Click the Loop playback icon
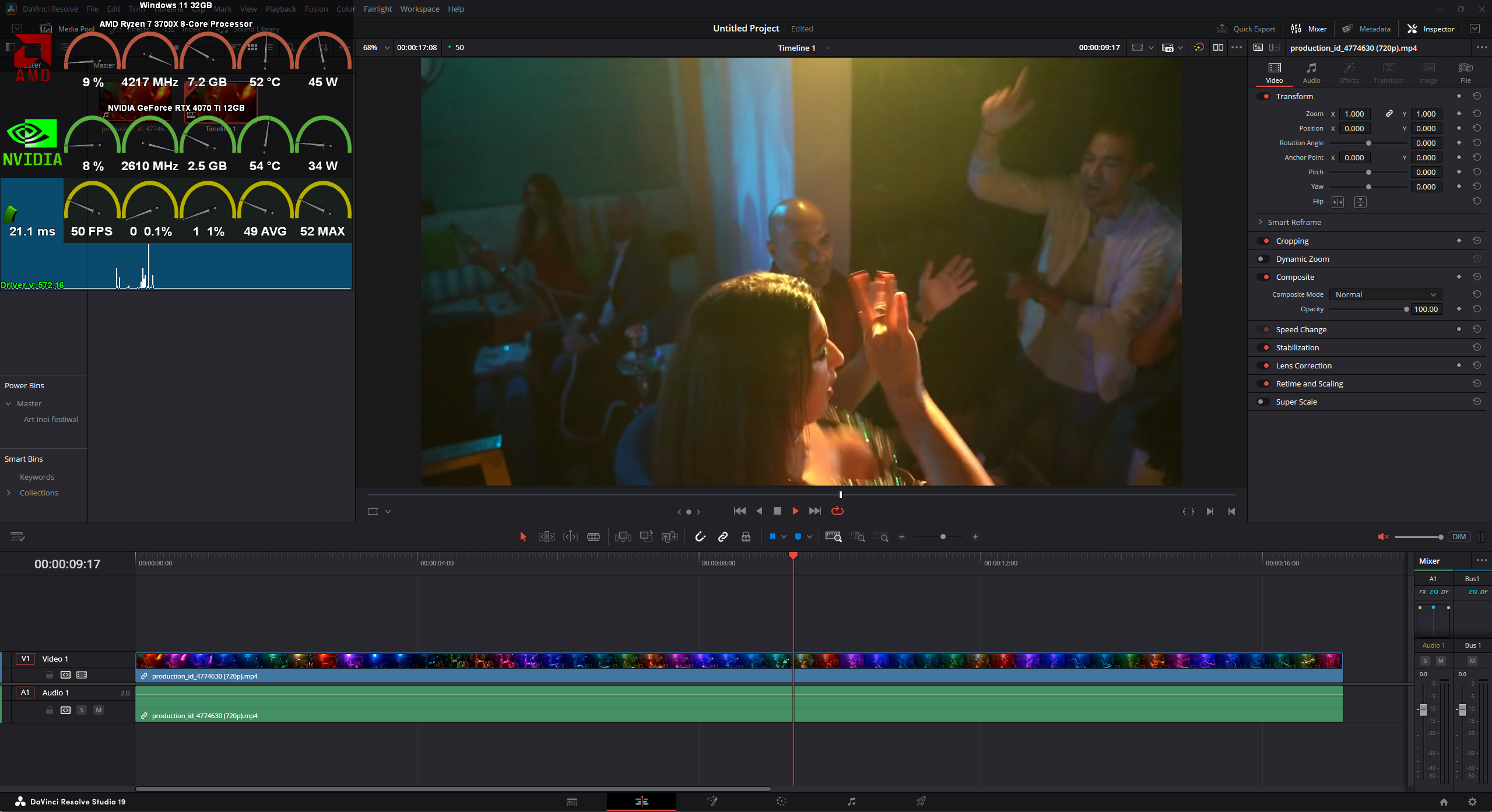 point(837,511)
